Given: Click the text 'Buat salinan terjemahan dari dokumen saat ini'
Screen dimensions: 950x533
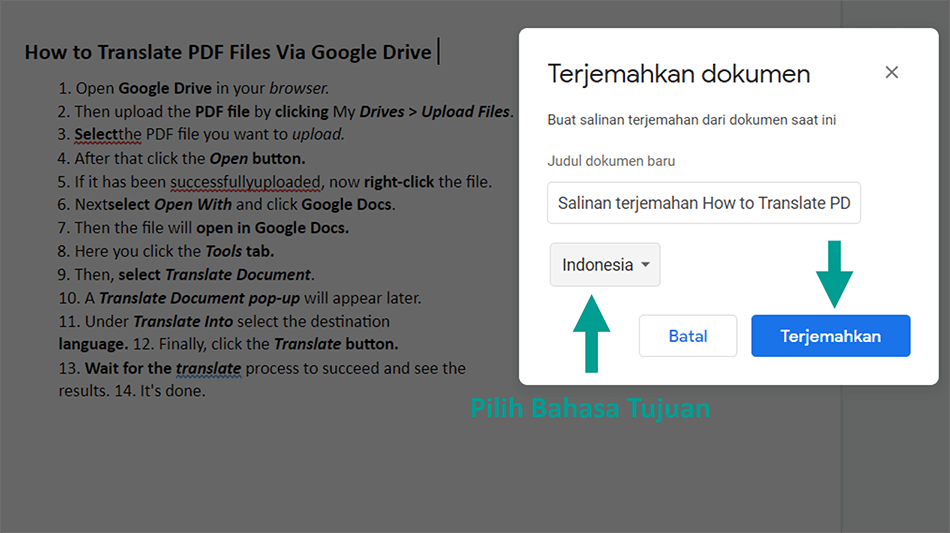Looking at the screenshot, I should click(691, 120).
